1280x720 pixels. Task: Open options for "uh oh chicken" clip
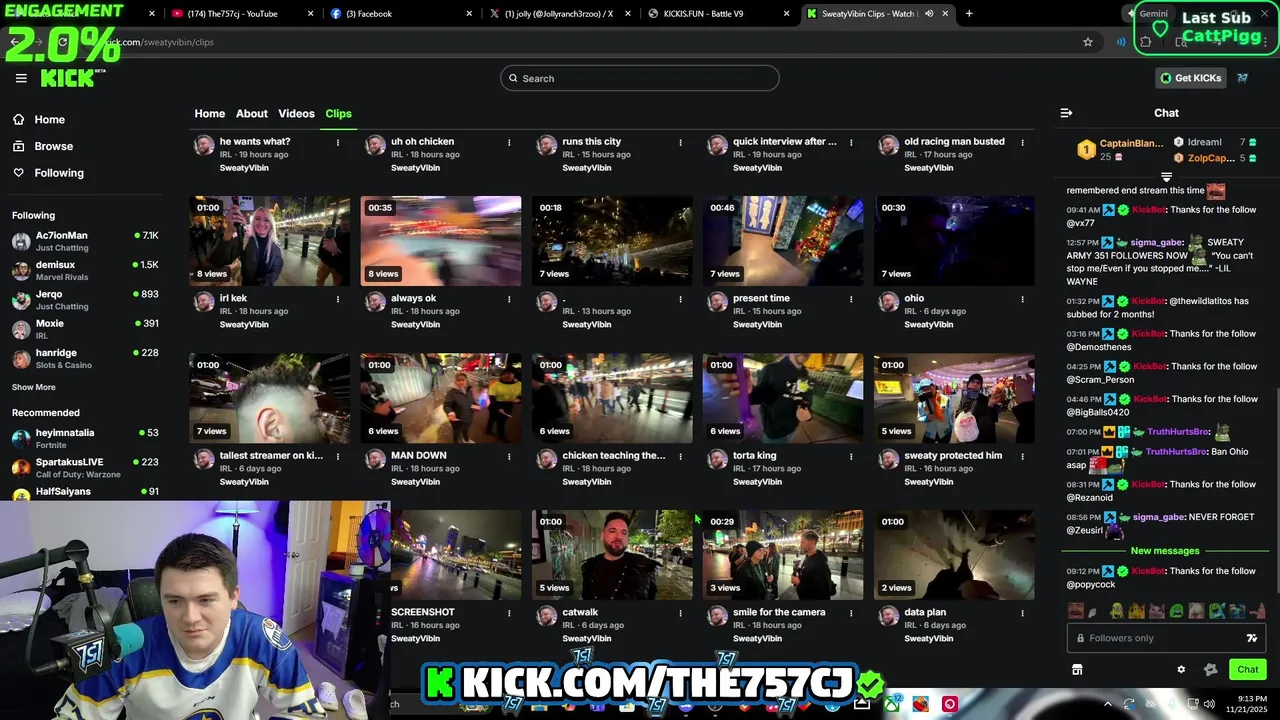tap(509, 142)
